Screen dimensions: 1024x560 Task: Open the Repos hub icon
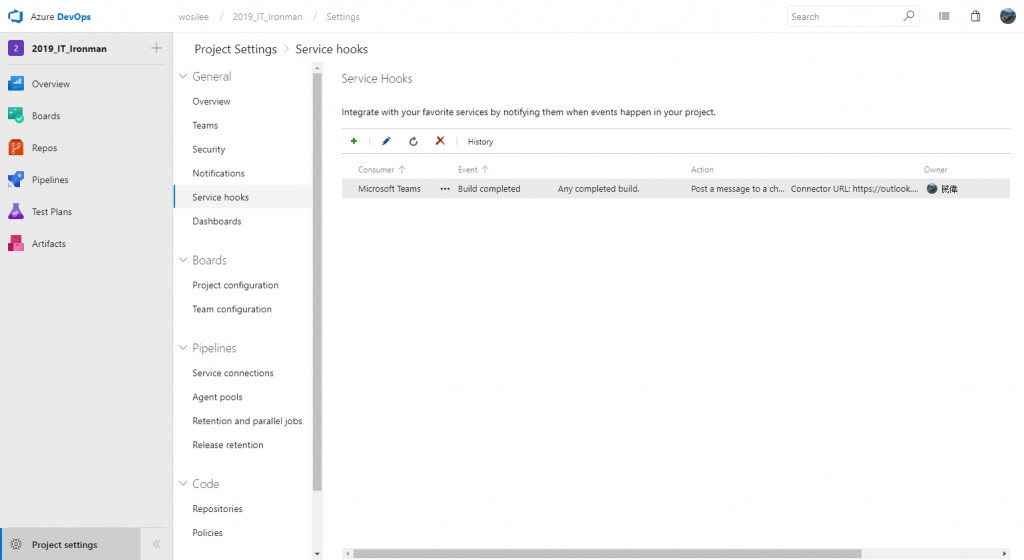(x=16, y=148)
